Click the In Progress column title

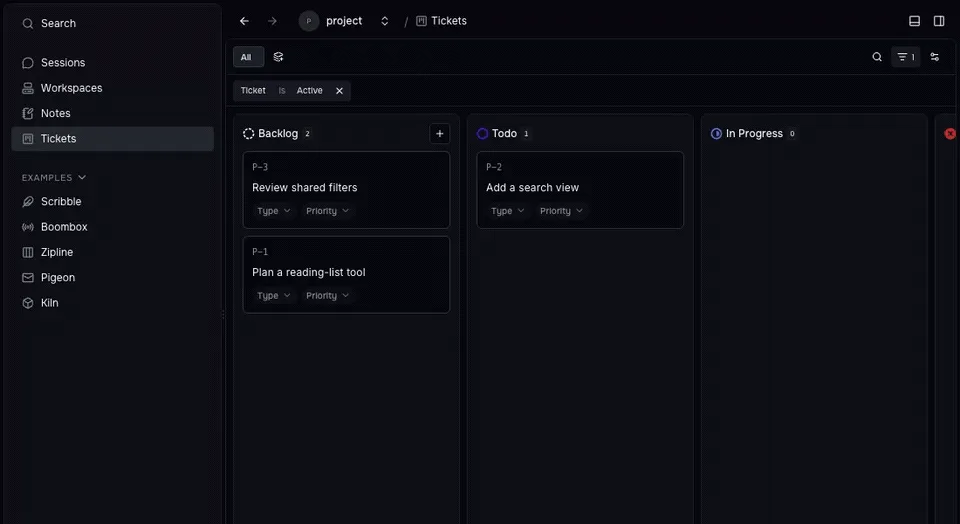(754, 133)
